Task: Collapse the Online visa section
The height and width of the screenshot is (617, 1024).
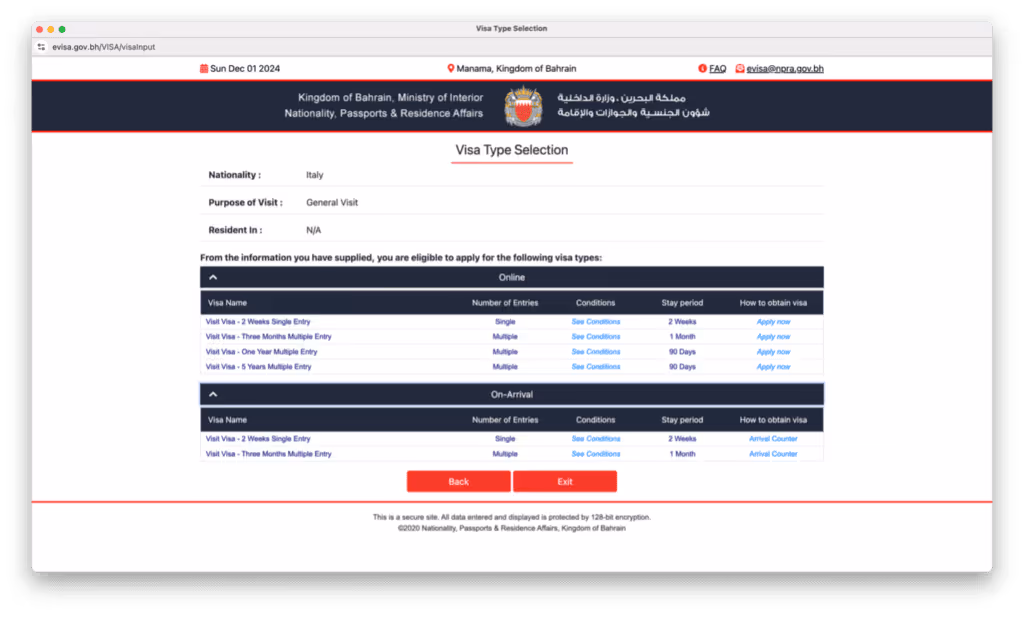Action: (213, 277)
